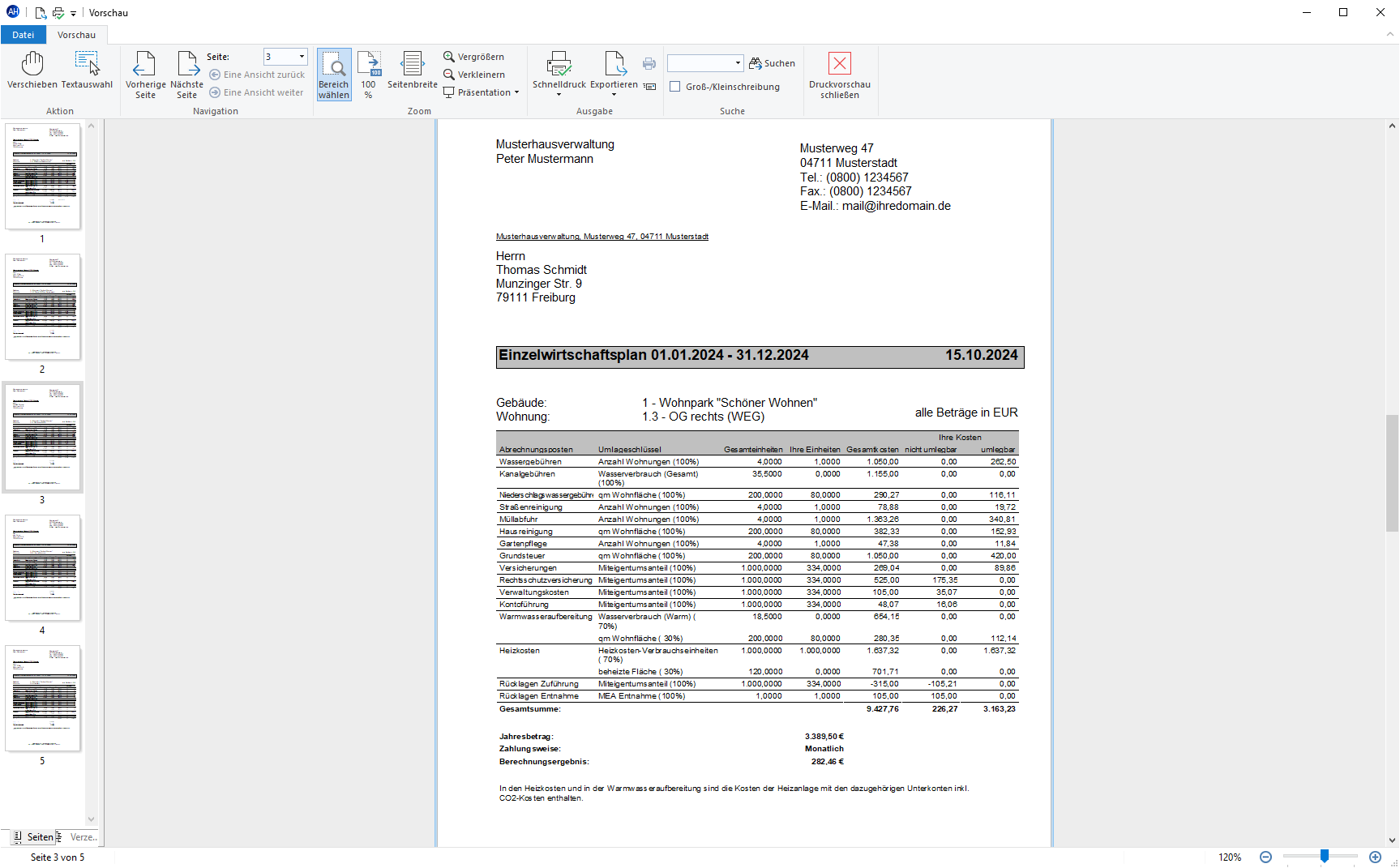Open the Seite number dropdown
This screenshot has height=868, width=1400.
302,57
